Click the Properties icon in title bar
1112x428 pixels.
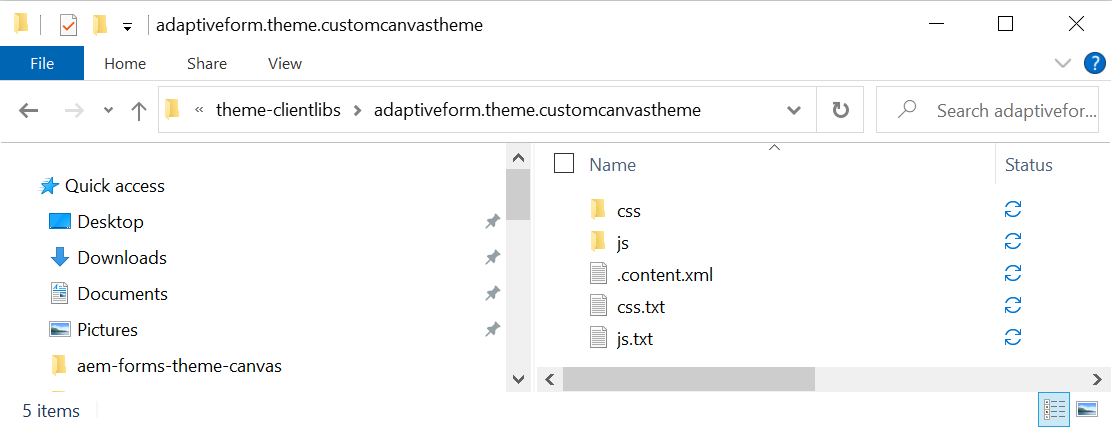[x=68, y=24]
